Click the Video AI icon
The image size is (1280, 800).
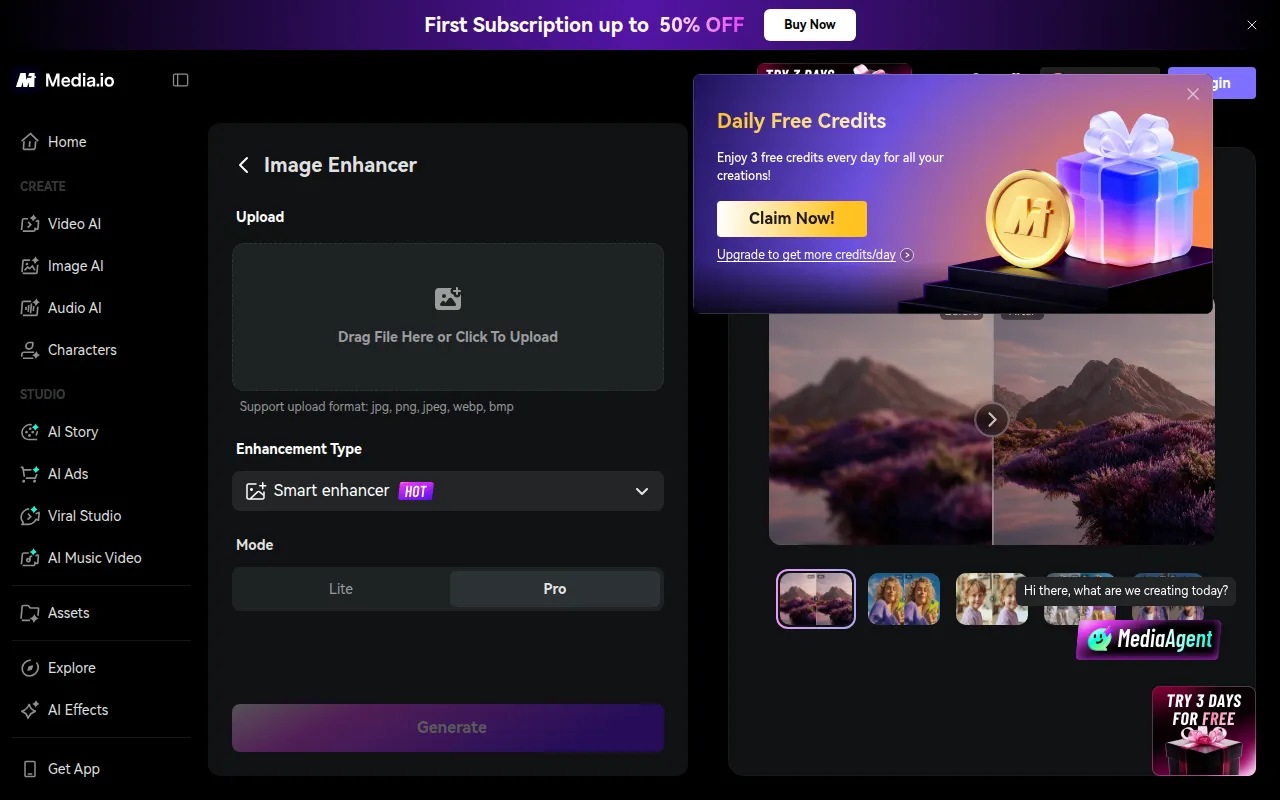click(x=30, y=224)
